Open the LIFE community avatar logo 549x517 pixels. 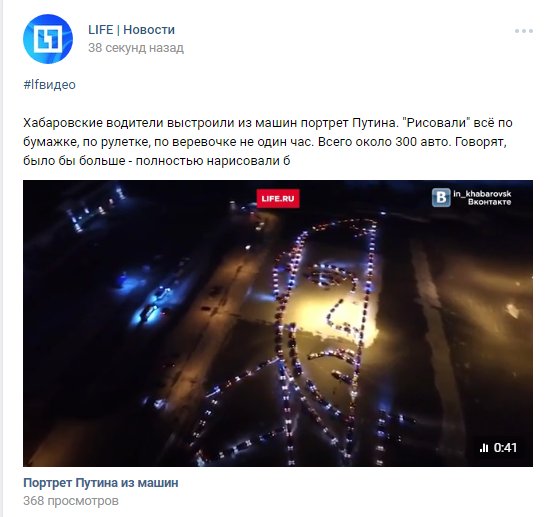point(48,39)
